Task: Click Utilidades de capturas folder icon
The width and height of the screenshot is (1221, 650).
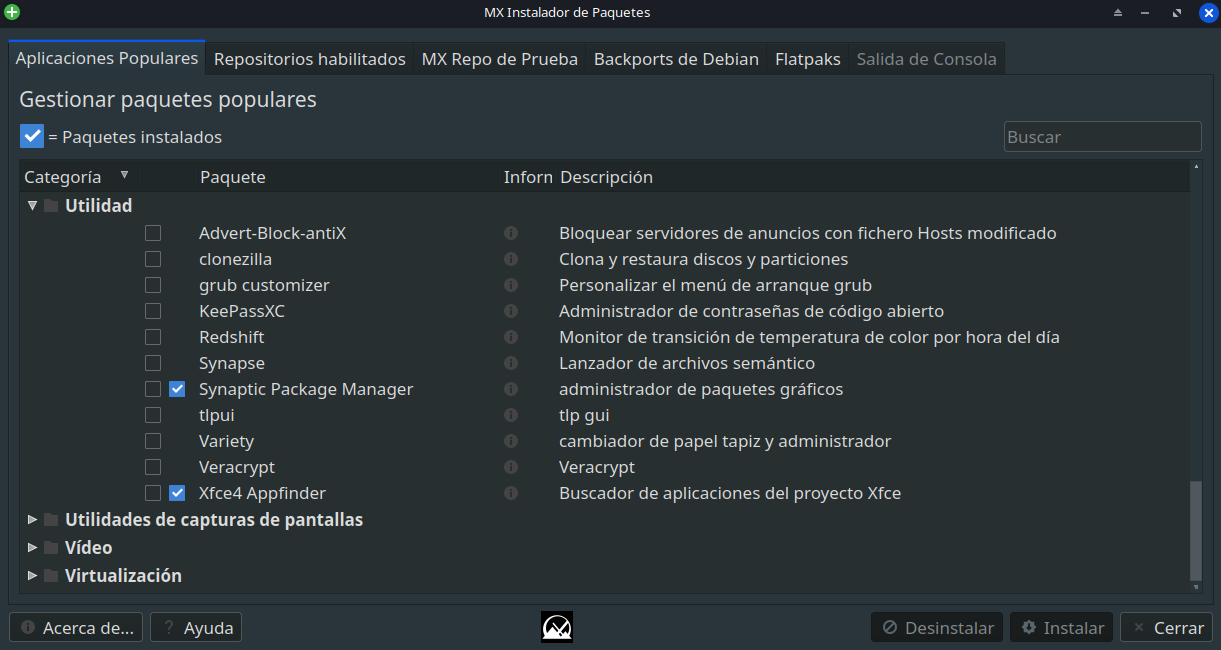Action: pos(51,520)
